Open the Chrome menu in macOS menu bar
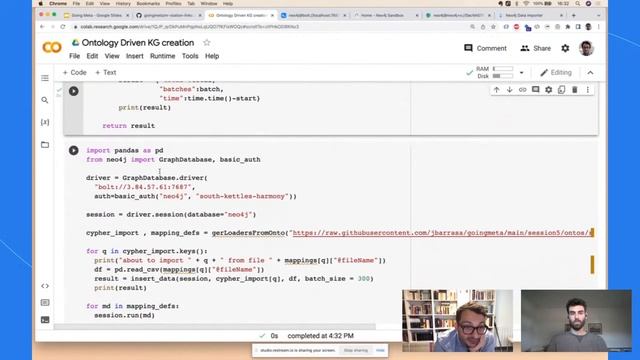The width and height of the screenshot is (640, 360). click(58, 4)
